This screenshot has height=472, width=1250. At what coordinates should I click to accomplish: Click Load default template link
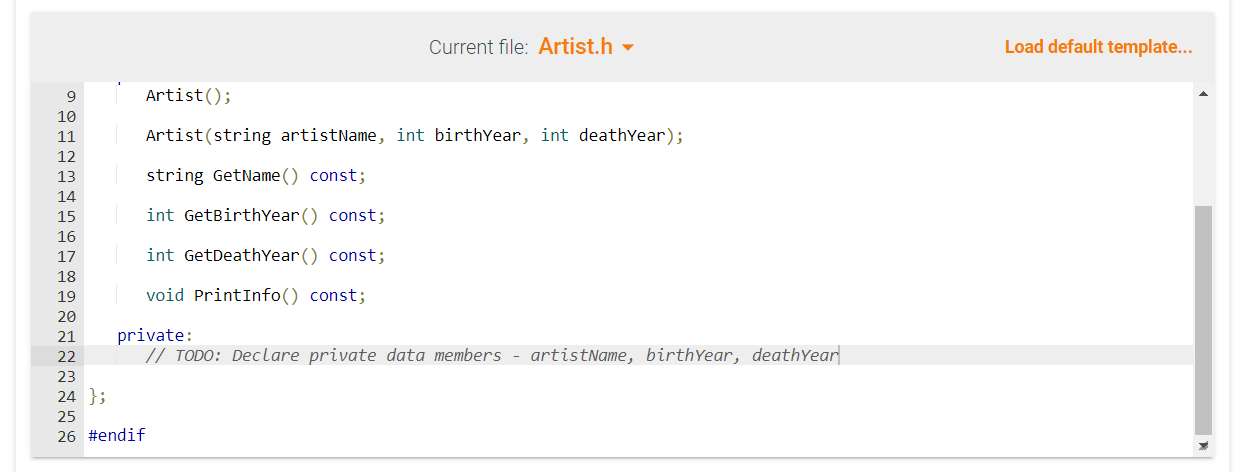coord(1098,47)
